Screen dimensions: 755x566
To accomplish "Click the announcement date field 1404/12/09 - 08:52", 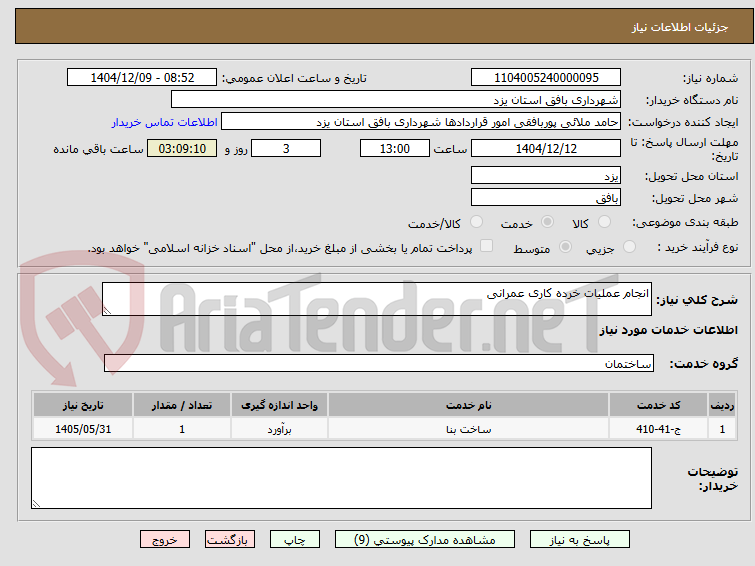I will click(x=142, y=78).
